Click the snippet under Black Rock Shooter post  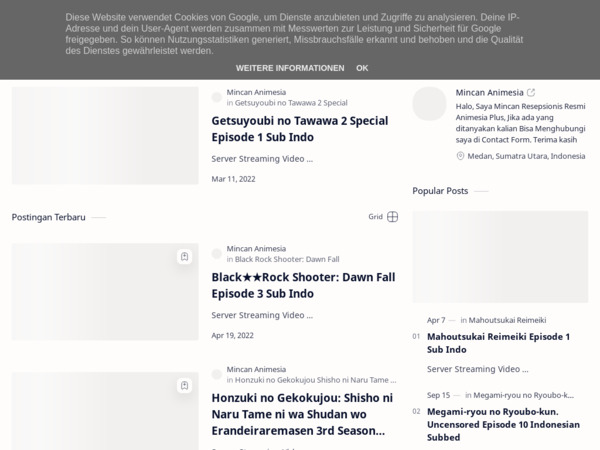click(x=262, y=315)
